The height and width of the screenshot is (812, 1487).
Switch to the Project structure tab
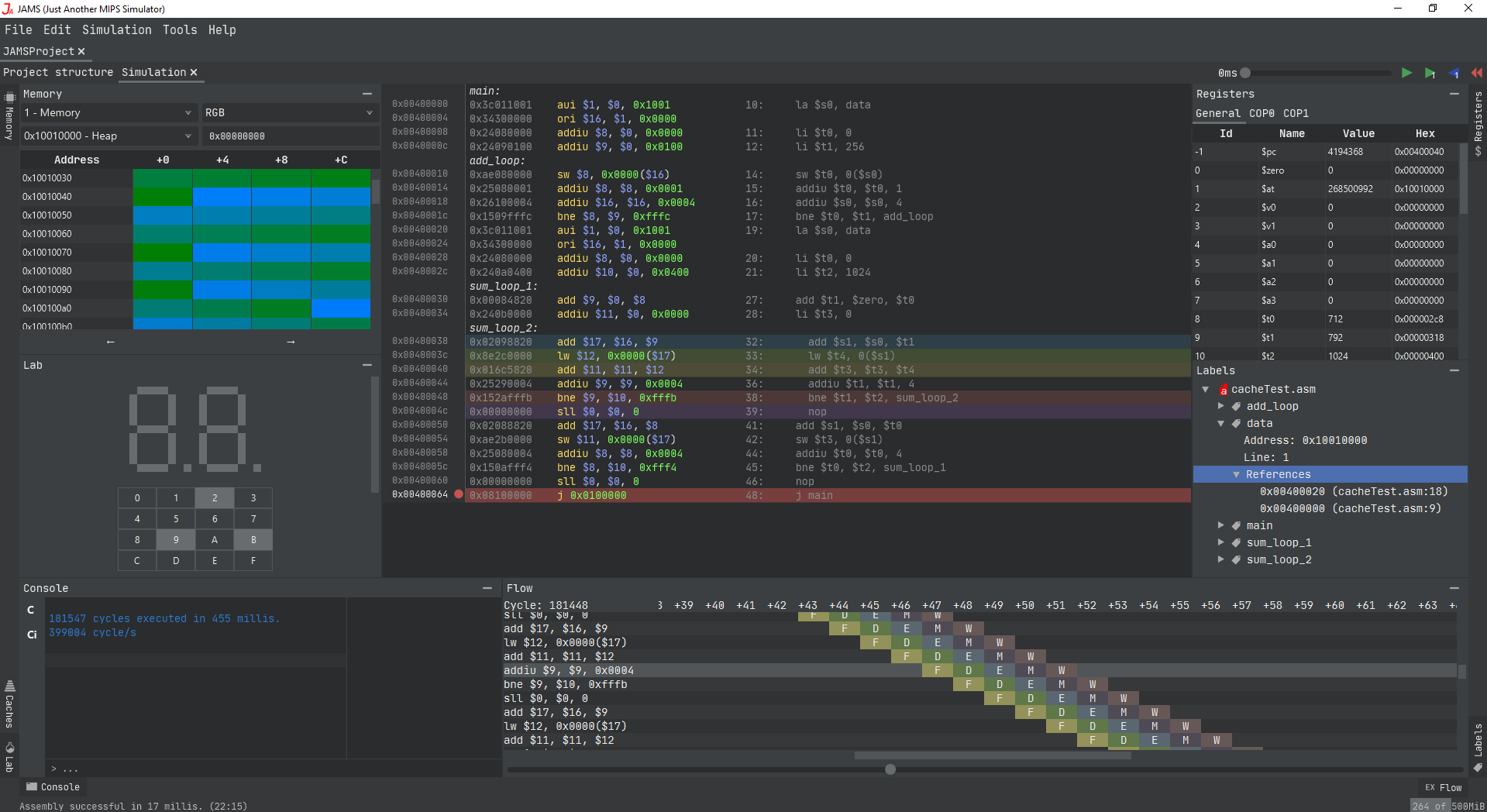point(58,72)
